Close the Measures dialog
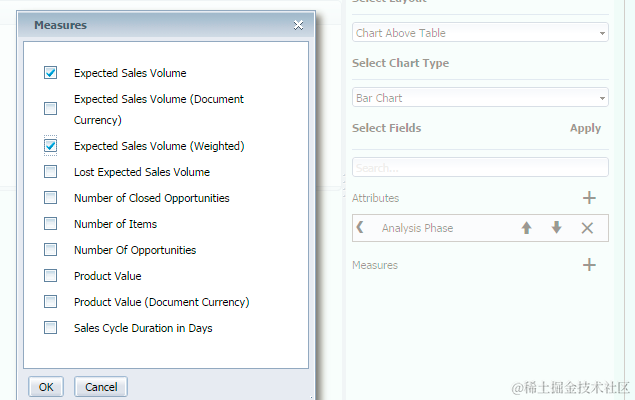Screen dimensions: 635x400 pyautogui.click(x=298, y=25)
